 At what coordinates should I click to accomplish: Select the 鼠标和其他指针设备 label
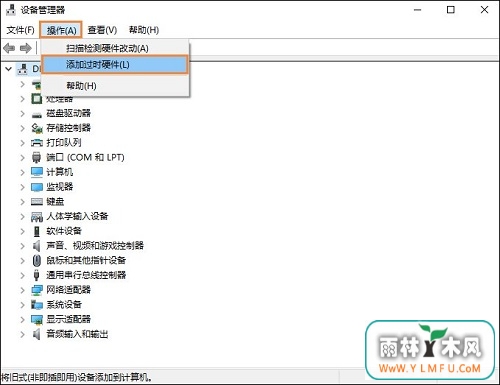click(86, 260)
